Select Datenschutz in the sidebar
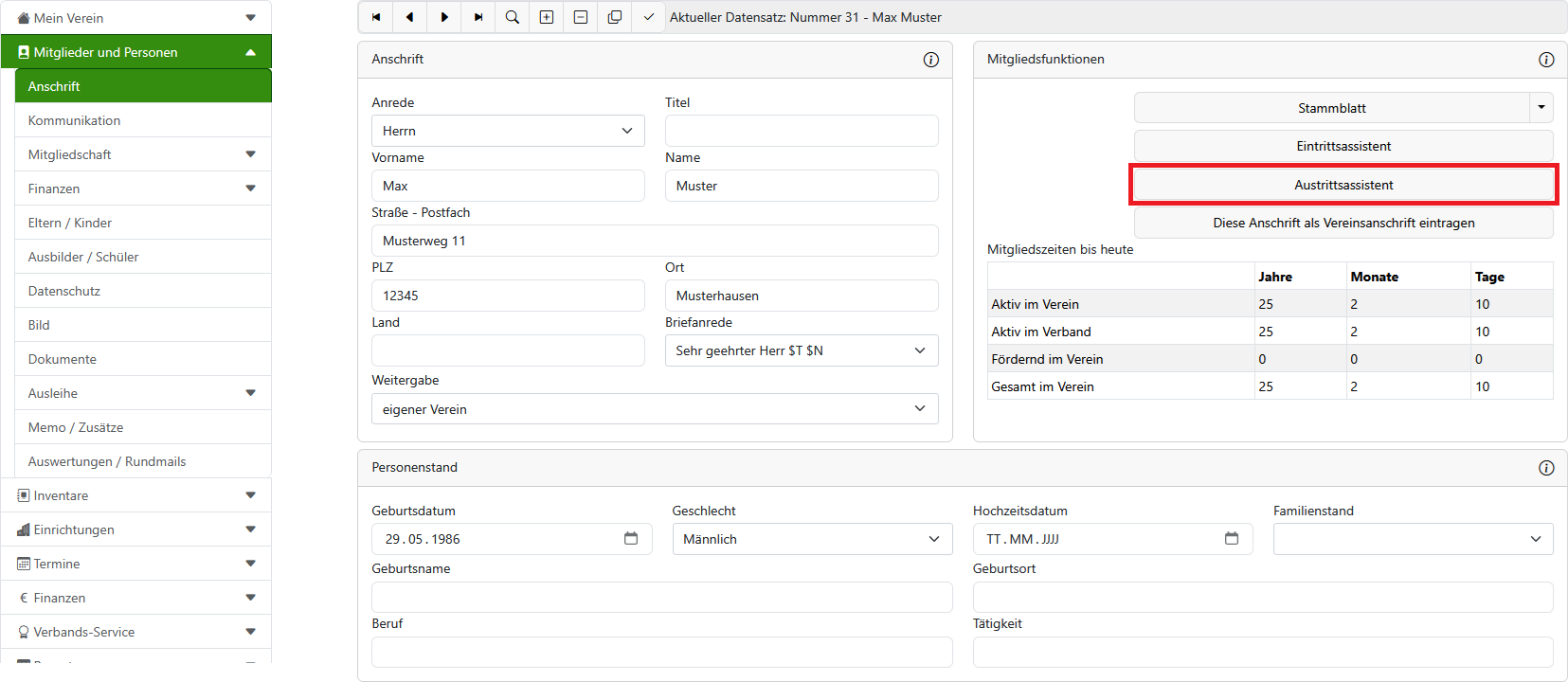This screenshot has width=1568, height=682. (64, 291)
